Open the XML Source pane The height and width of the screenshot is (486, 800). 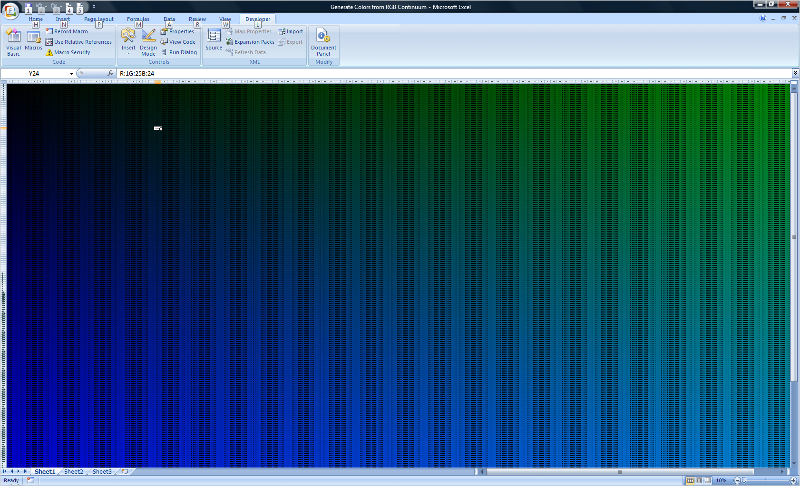pyautogui.click(x=214, y=40)
